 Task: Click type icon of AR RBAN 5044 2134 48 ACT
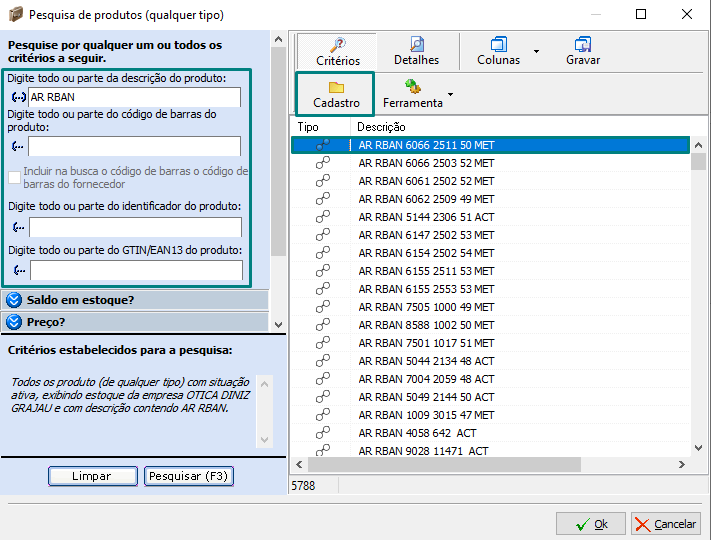(322, 361)
